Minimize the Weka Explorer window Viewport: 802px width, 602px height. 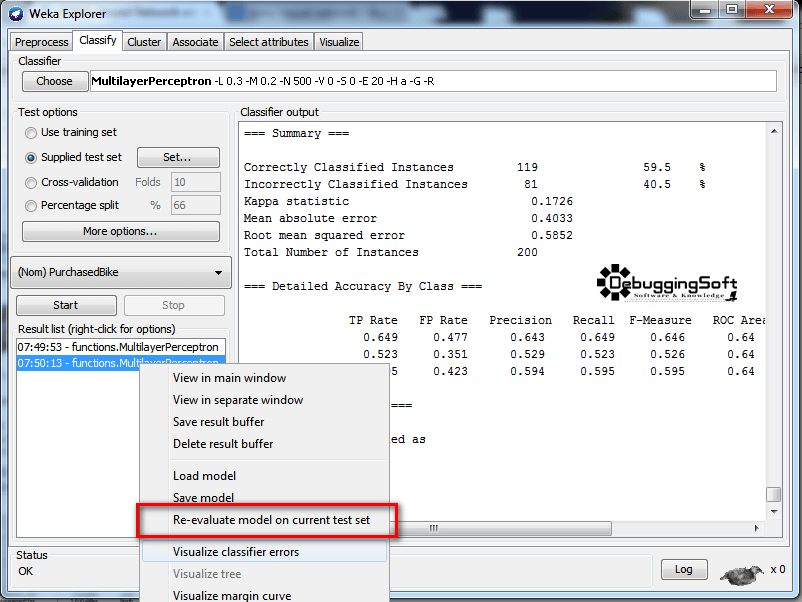pos(705,10)
